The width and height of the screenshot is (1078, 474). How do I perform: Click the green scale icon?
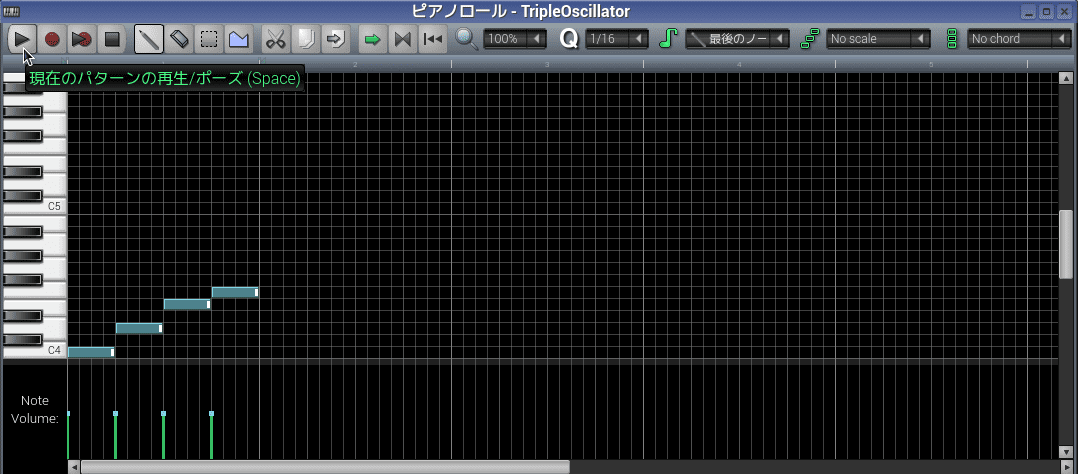(810, 39)
